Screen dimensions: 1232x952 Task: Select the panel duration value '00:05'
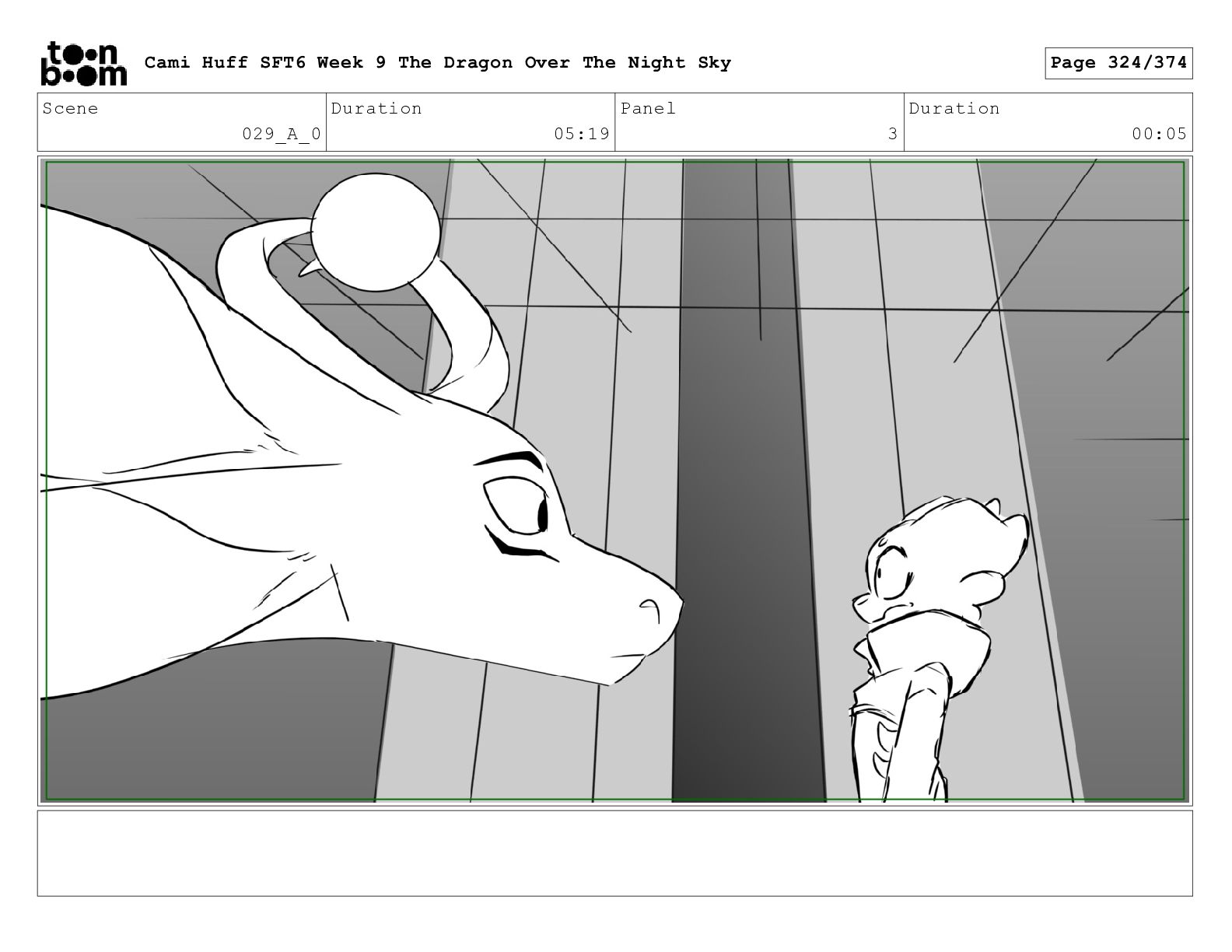(1160, 134)
